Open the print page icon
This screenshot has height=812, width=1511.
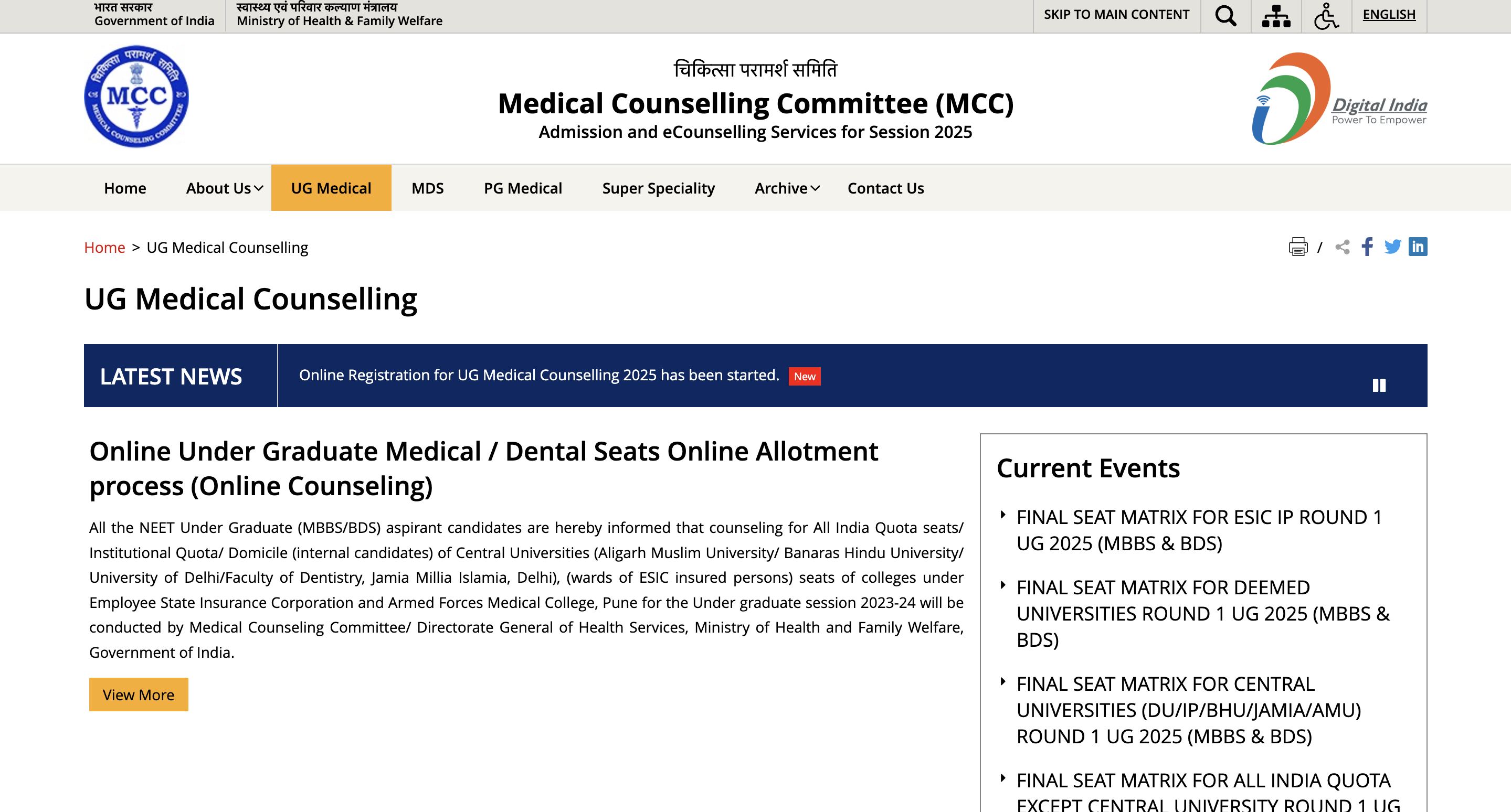[1298, 247]
